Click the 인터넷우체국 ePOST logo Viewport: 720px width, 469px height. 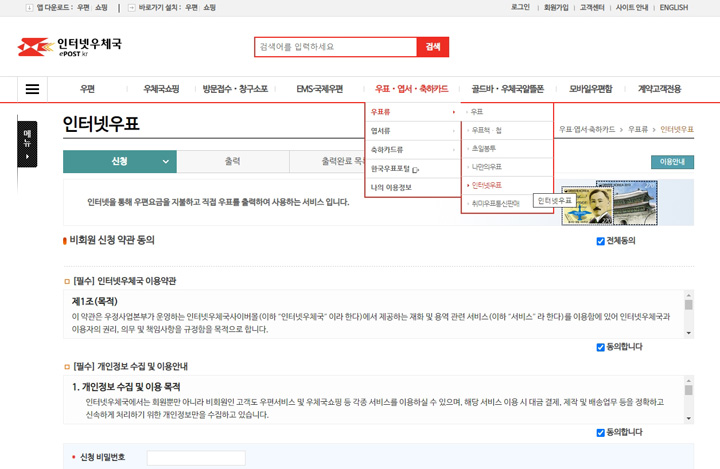pyautogui.click(x=69, y=47)
